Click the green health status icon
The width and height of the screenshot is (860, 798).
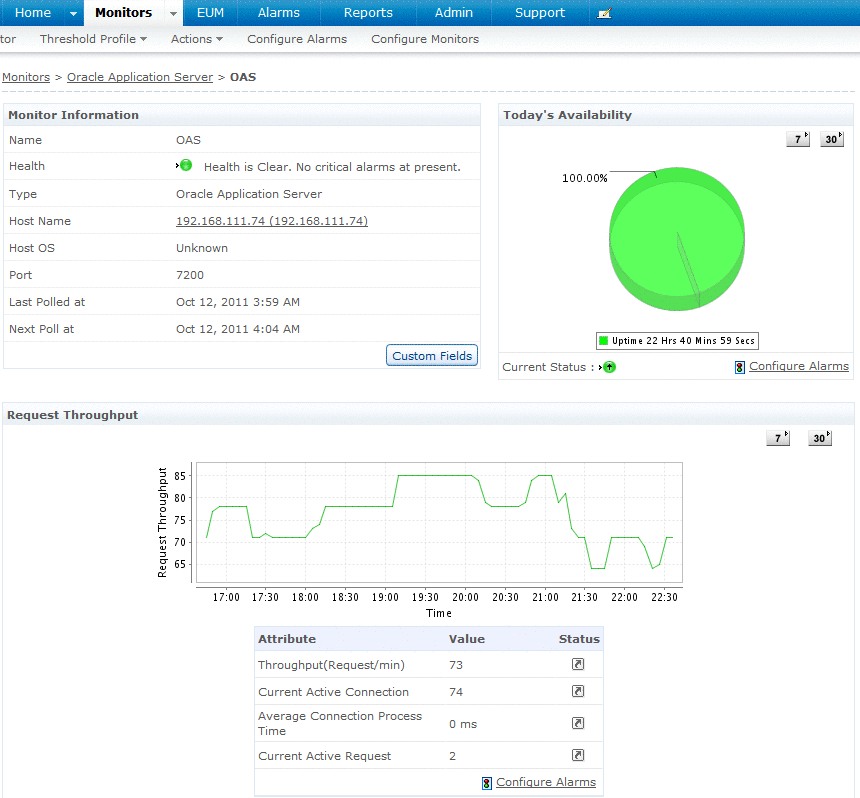point(186,166)
